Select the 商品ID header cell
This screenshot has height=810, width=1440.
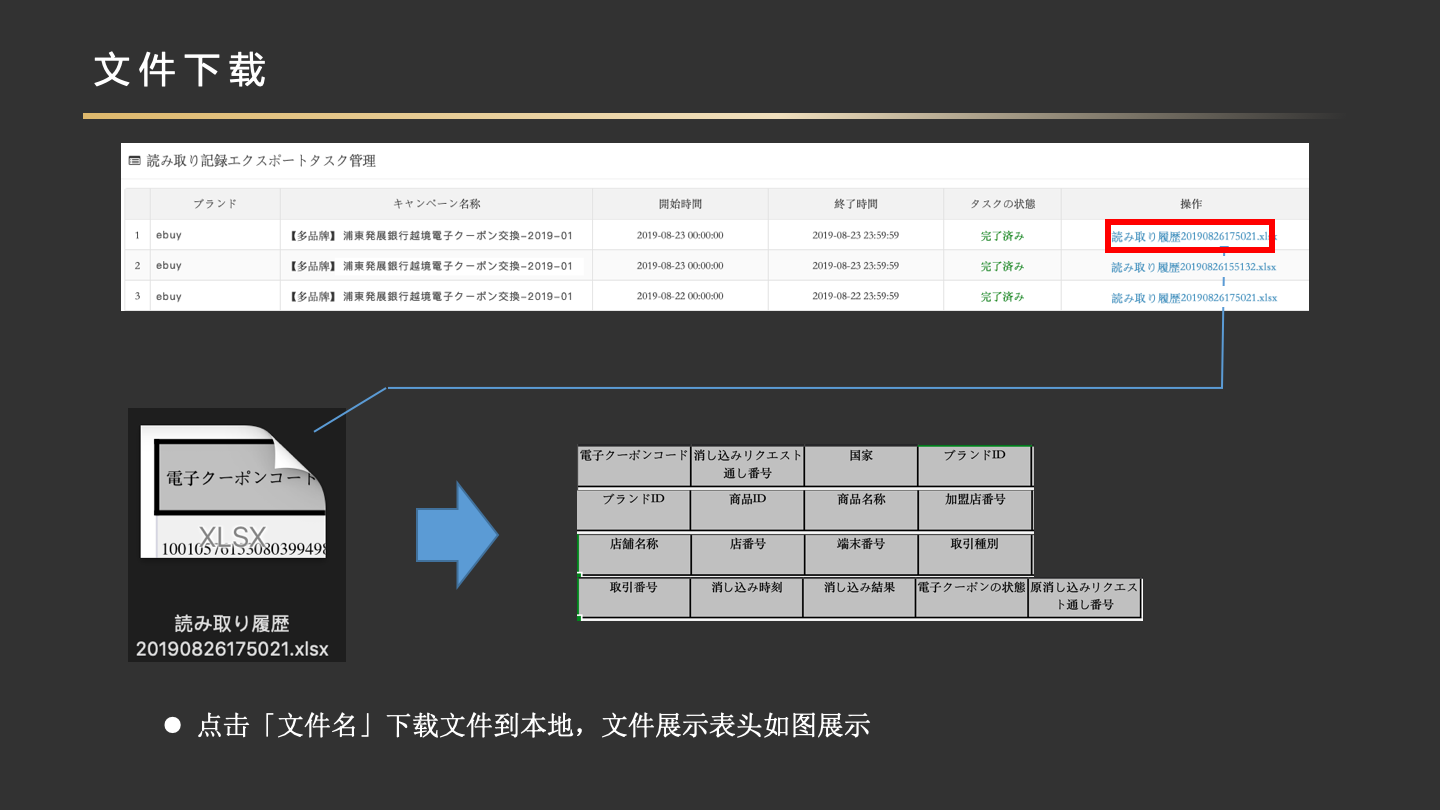coord(747,510)
